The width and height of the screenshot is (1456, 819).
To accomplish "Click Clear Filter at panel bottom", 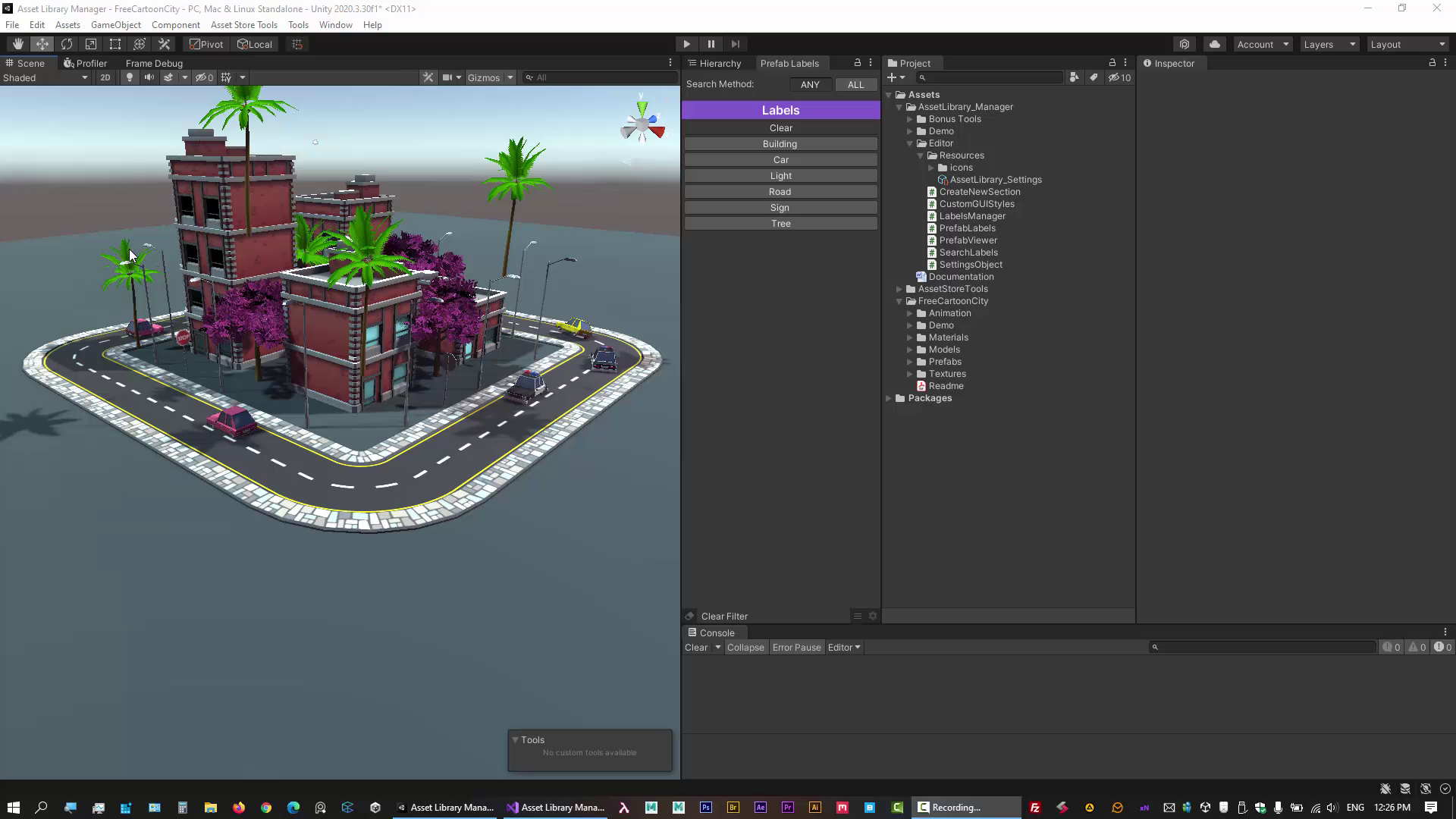I will pos(724,617).
